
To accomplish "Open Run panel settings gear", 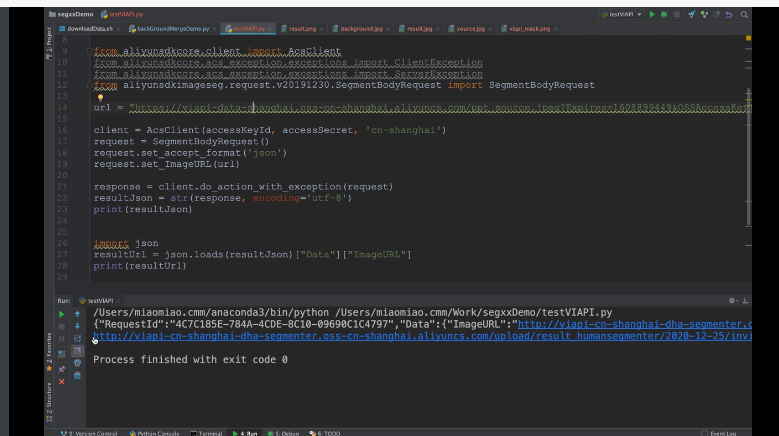I will [732, 300].
